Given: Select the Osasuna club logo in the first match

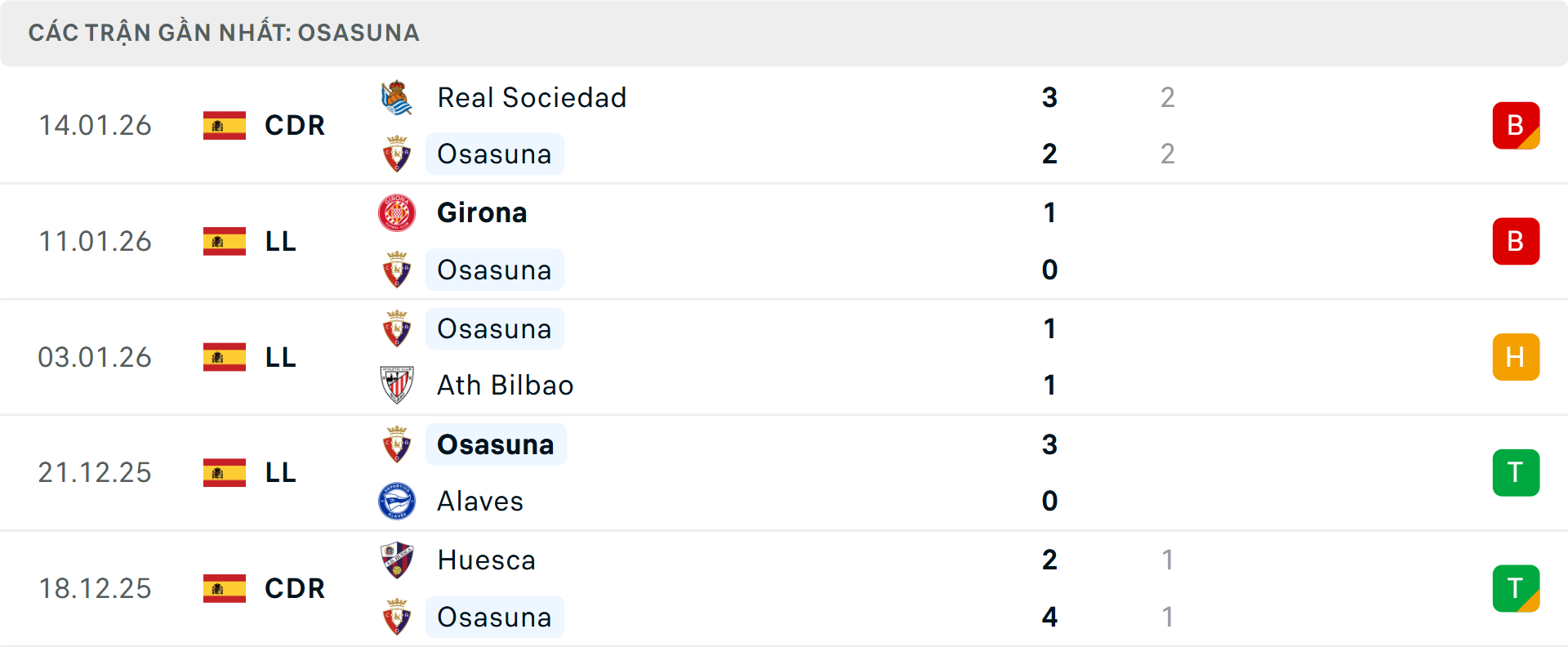Looking at the screenshot, I should pos(397,154).
